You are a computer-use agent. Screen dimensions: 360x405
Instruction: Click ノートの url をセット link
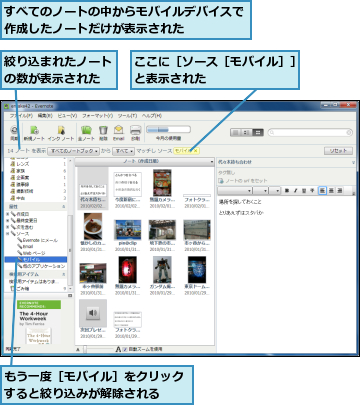pos(246,181)
